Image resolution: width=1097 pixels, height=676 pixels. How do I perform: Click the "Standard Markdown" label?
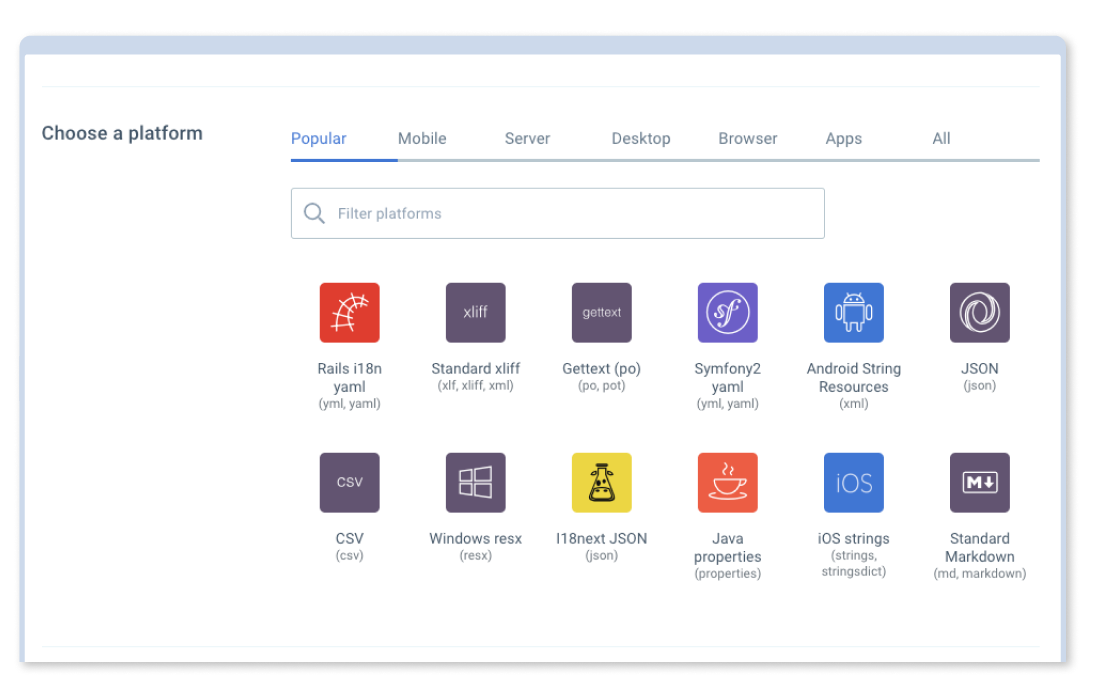[979, 548]
